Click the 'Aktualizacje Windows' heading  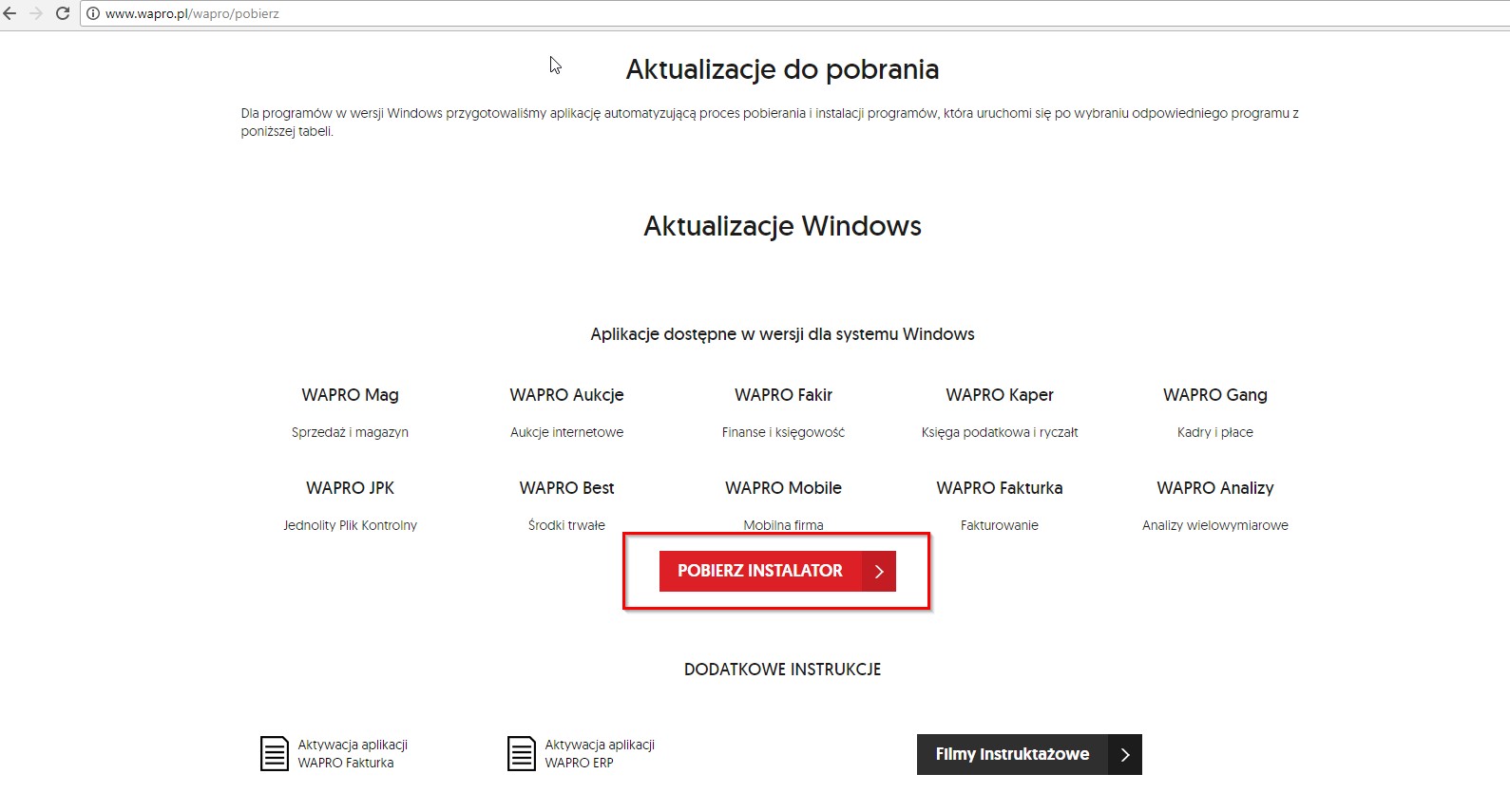[782, 226]
